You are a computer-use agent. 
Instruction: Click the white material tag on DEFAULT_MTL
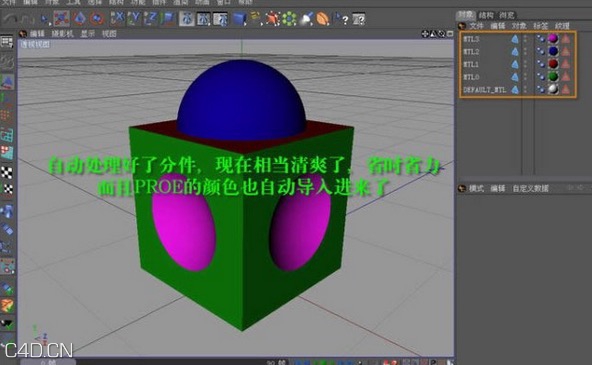[x=553, y=89]
